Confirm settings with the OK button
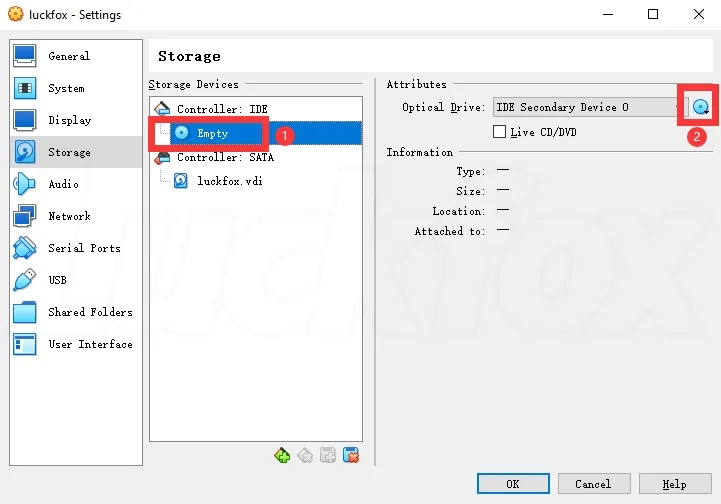Screen dimensions: 721x504 tap(513, 484)
